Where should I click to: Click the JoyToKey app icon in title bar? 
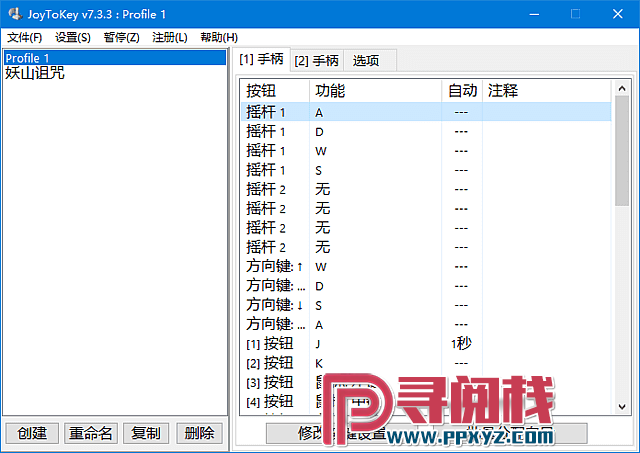coord(15,14)
